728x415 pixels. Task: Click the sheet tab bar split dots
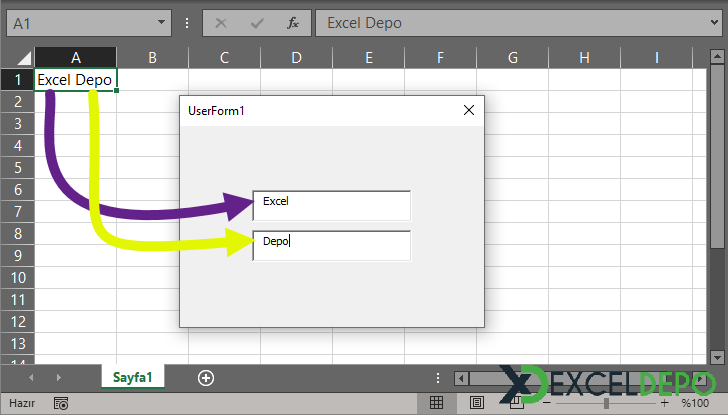point(437,378)
